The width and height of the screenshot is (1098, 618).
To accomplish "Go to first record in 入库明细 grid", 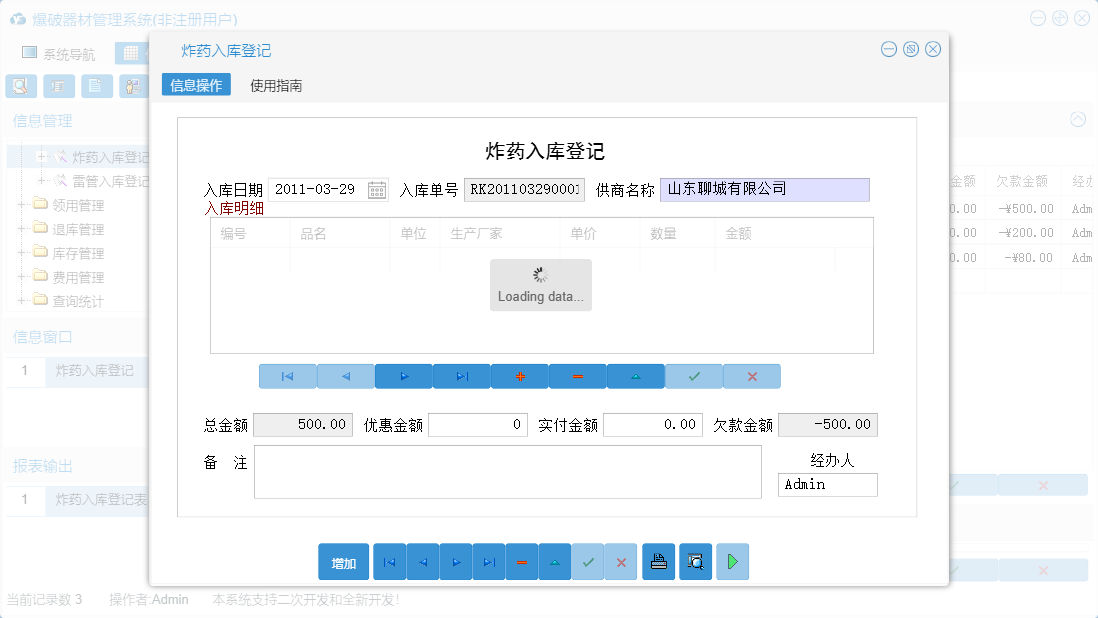I will 287,376.
